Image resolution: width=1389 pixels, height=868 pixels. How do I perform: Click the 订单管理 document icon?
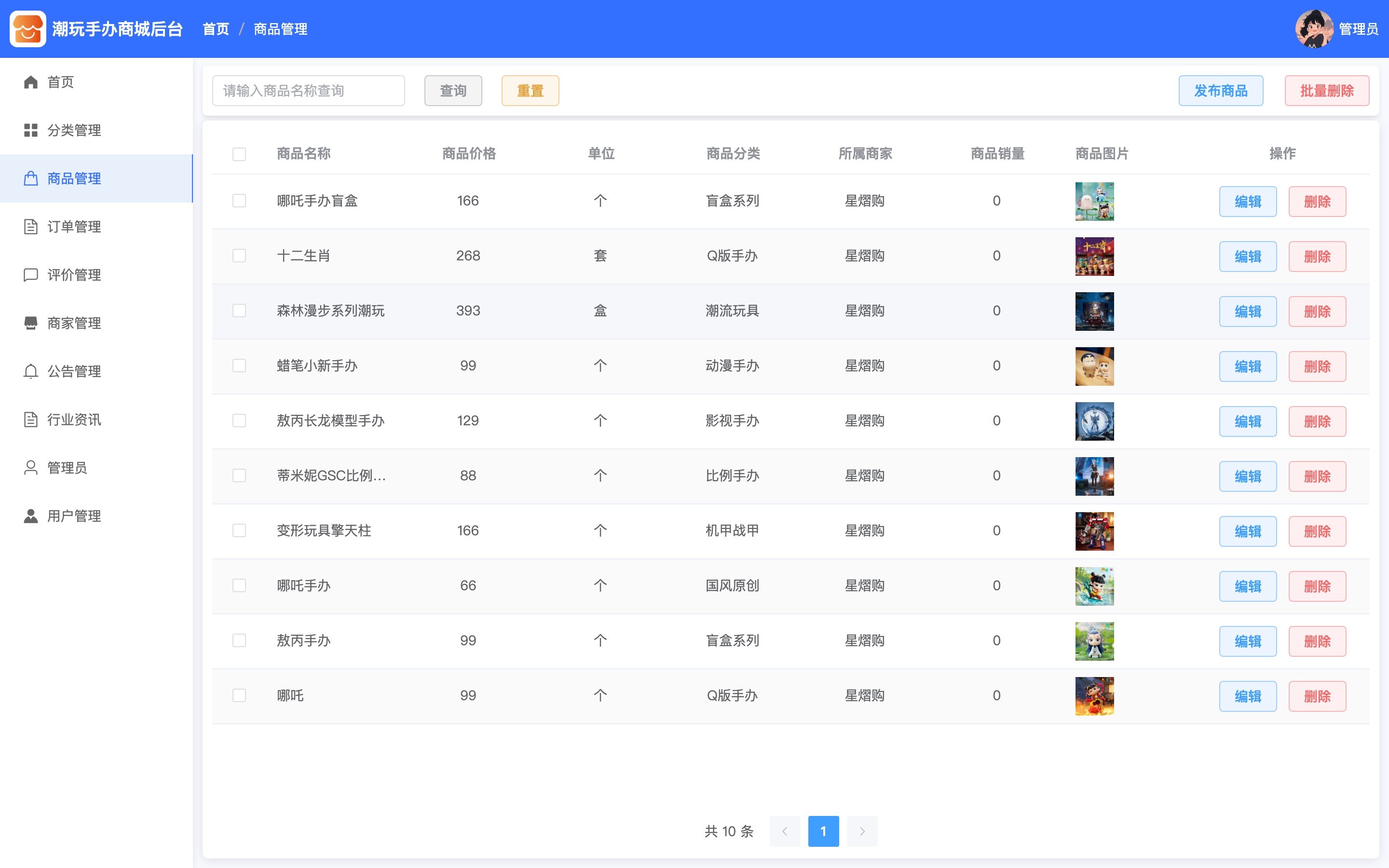pos(31,227)
